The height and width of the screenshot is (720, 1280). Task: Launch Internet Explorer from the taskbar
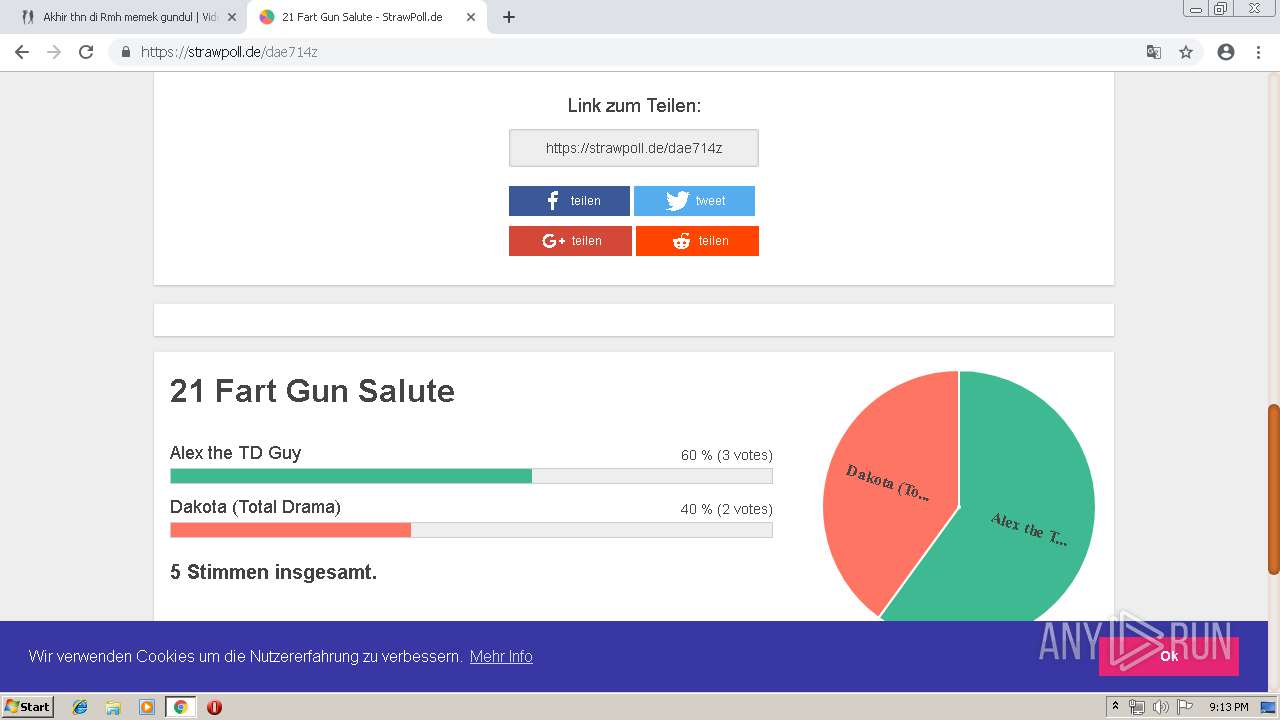tap(80, 707)
